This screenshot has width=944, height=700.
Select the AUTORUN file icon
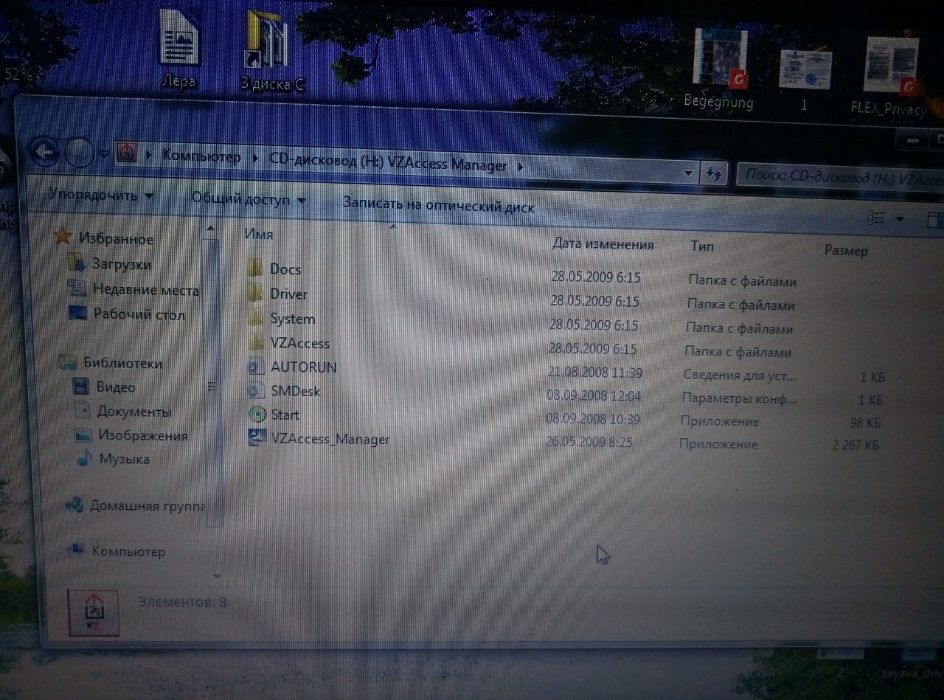(x=255, y=366)
